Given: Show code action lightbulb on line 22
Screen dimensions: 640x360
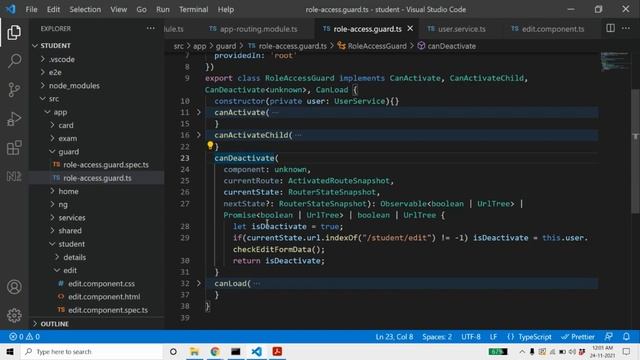Looking at the screenshot, I should (x=210, y=145).
